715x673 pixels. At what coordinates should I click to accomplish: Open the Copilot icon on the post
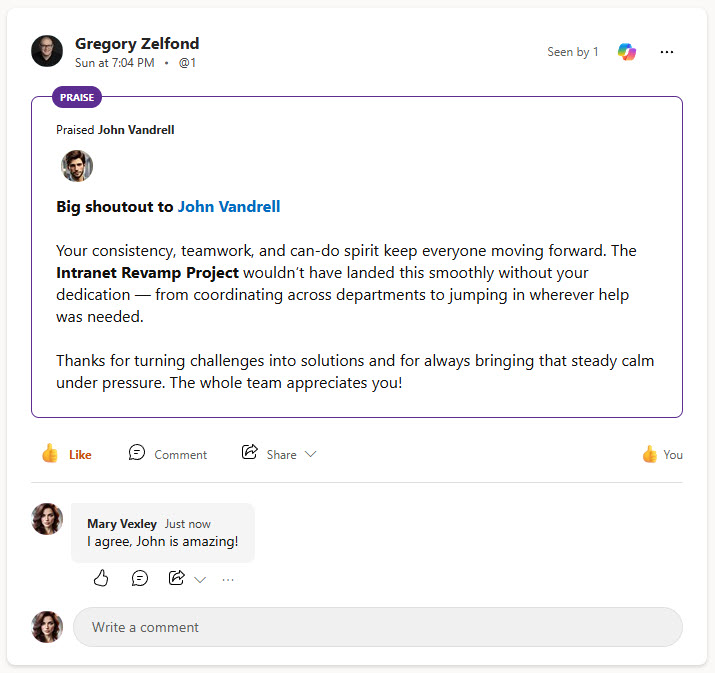click(x=627, y=52)
